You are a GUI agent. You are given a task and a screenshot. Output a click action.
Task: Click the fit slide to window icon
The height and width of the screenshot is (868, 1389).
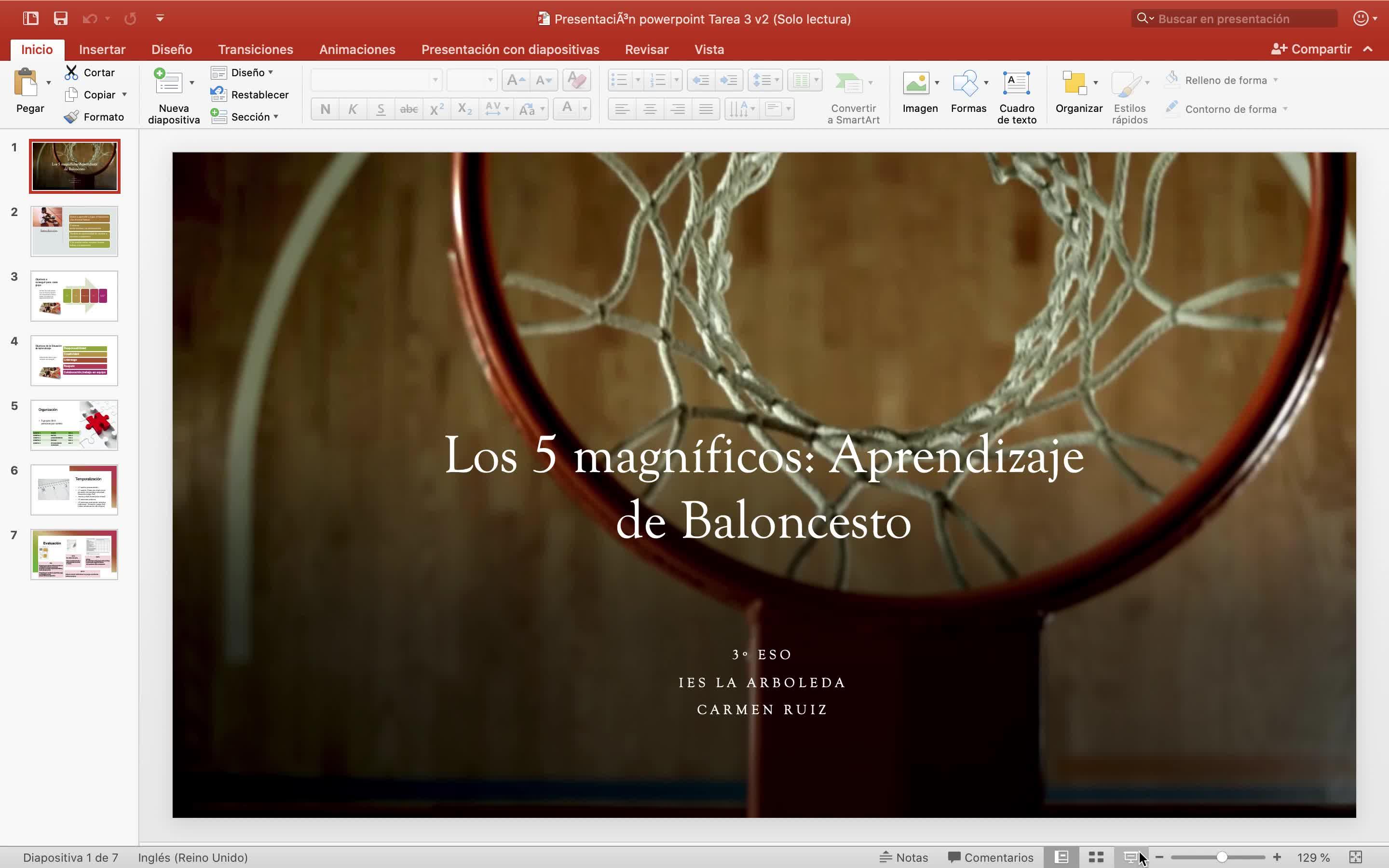(x=1355, y=857)
